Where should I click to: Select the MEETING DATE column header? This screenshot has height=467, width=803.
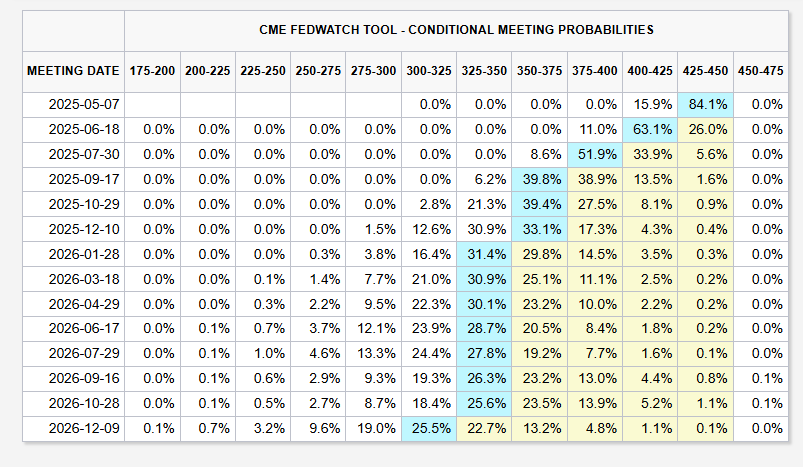pyautogui.click(x=72, y=71)
